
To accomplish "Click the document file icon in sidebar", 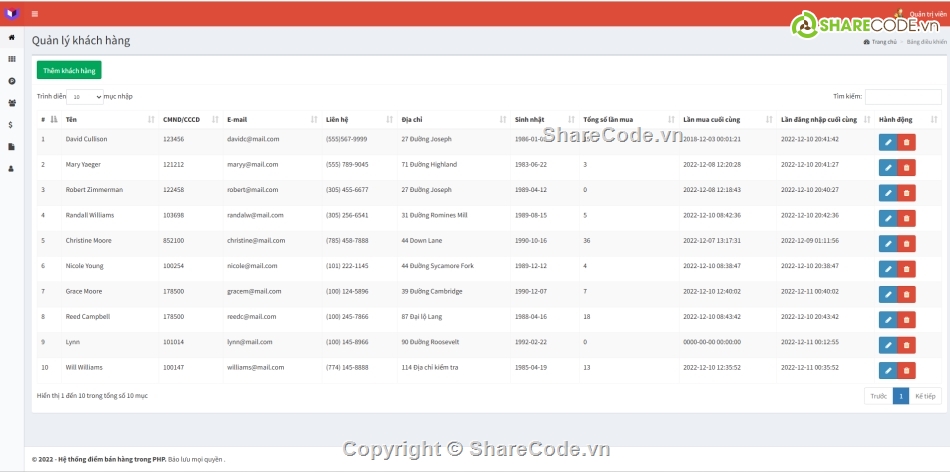I will (x=12, y=147).
